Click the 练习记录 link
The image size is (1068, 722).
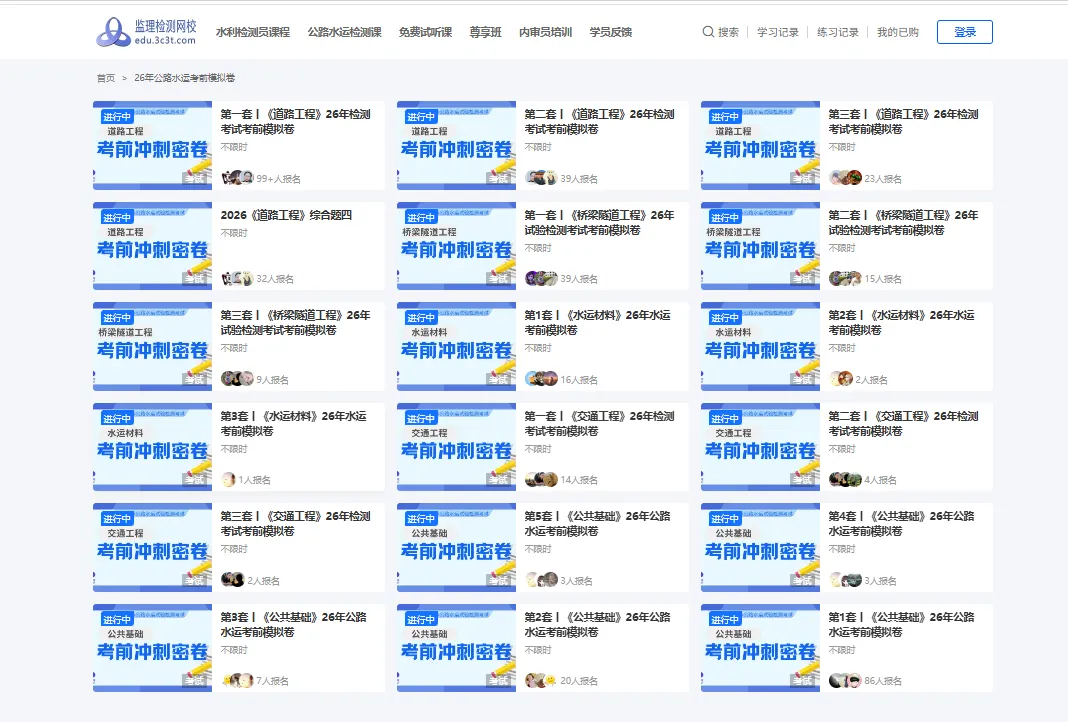tap(838, 32)
